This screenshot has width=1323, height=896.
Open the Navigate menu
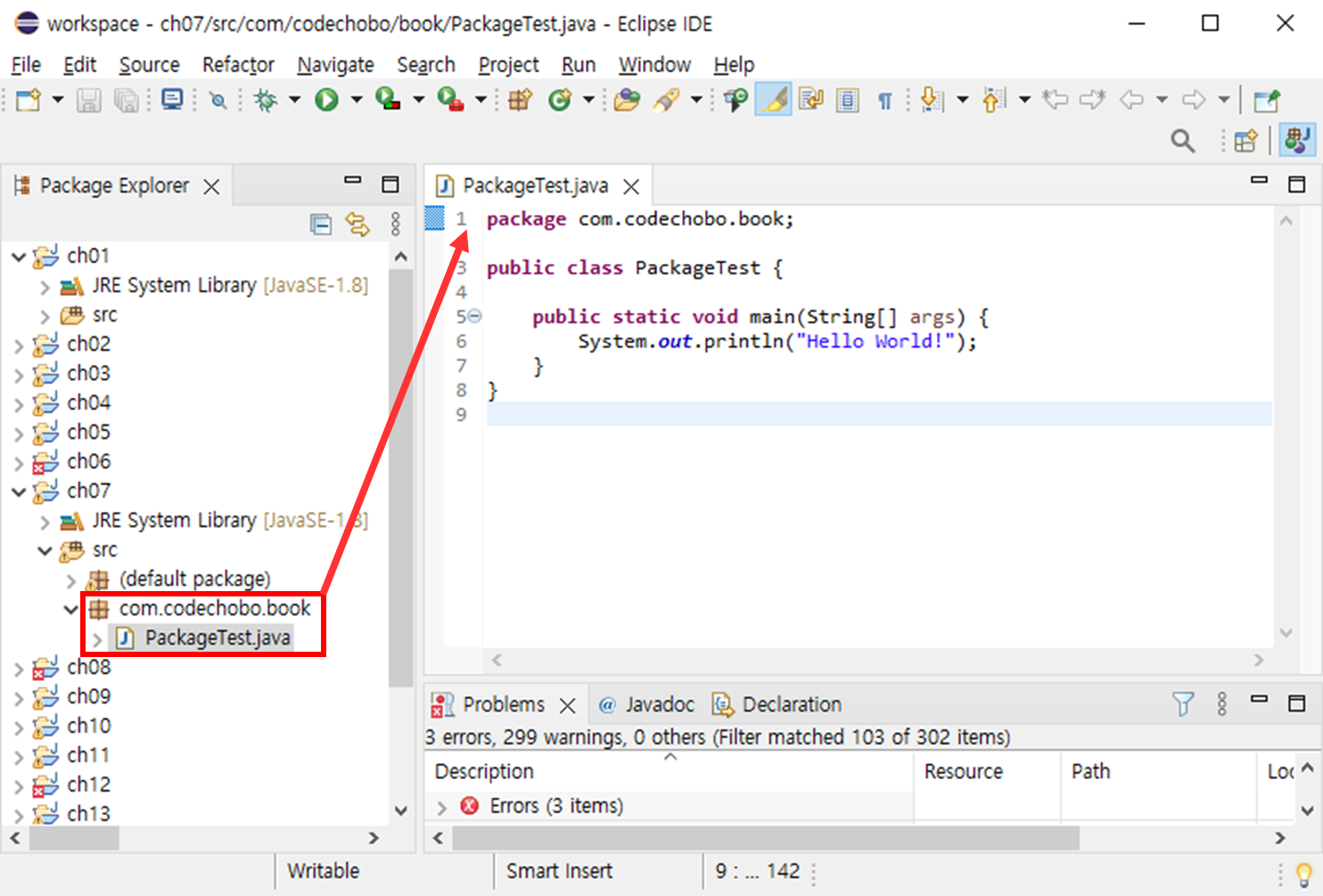335,64
